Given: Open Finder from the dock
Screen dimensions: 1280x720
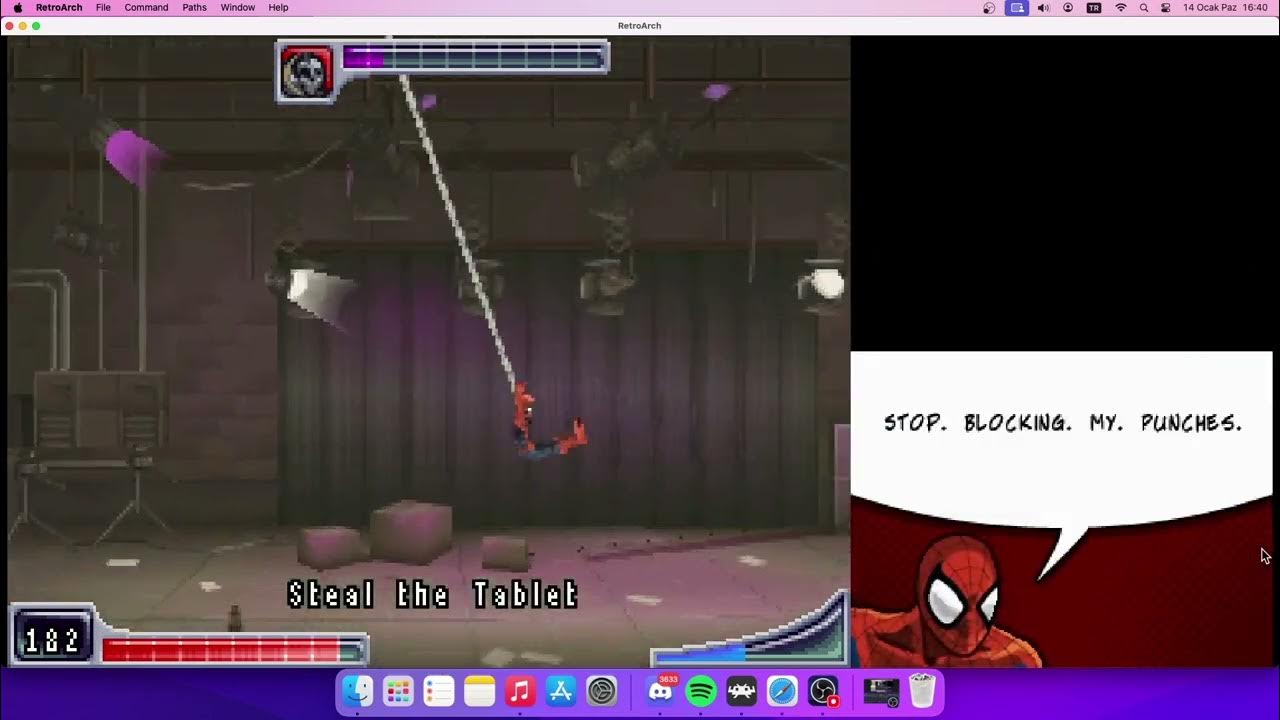Looking at the screenshot, I should point(357,691).
